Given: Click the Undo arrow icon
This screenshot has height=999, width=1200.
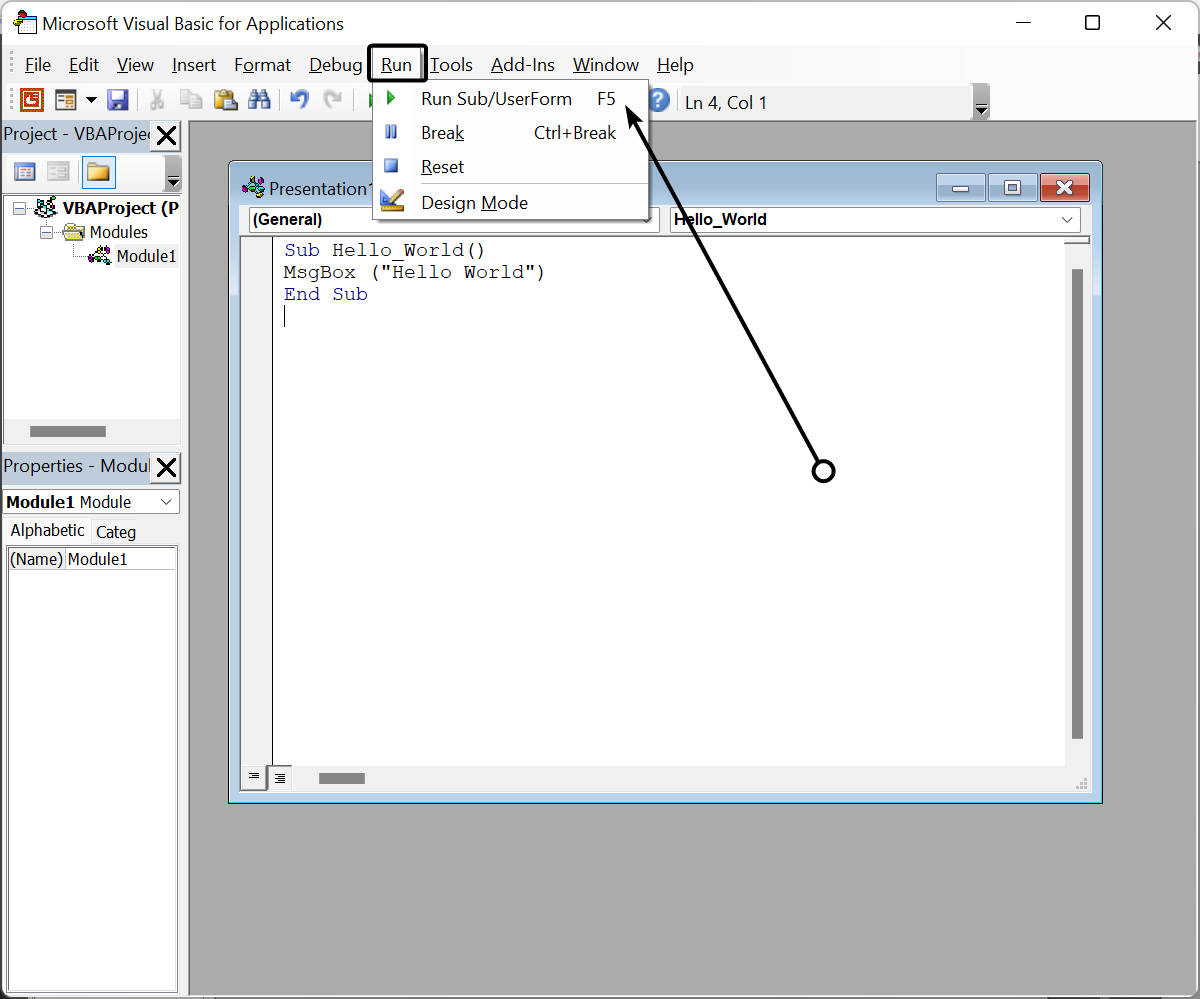Looking at the screenshot, I should coord(299,100).
